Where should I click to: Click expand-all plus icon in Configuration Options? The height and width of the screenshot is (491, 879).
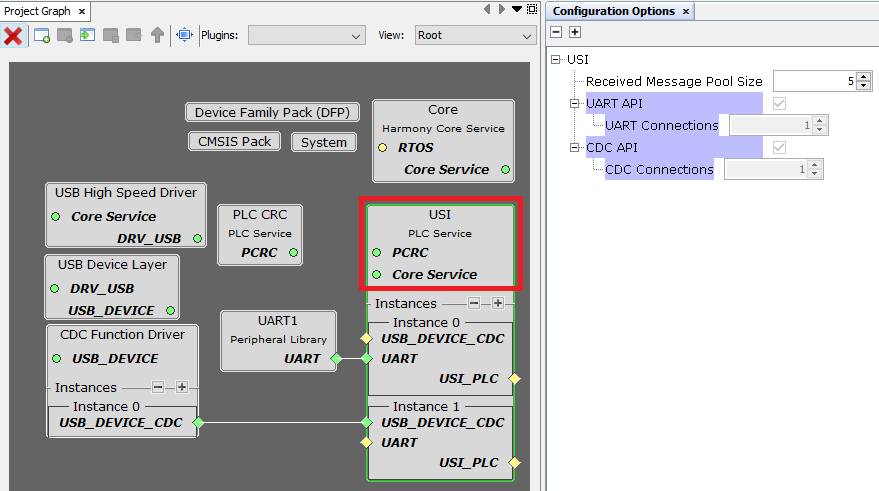pos(574,33)
